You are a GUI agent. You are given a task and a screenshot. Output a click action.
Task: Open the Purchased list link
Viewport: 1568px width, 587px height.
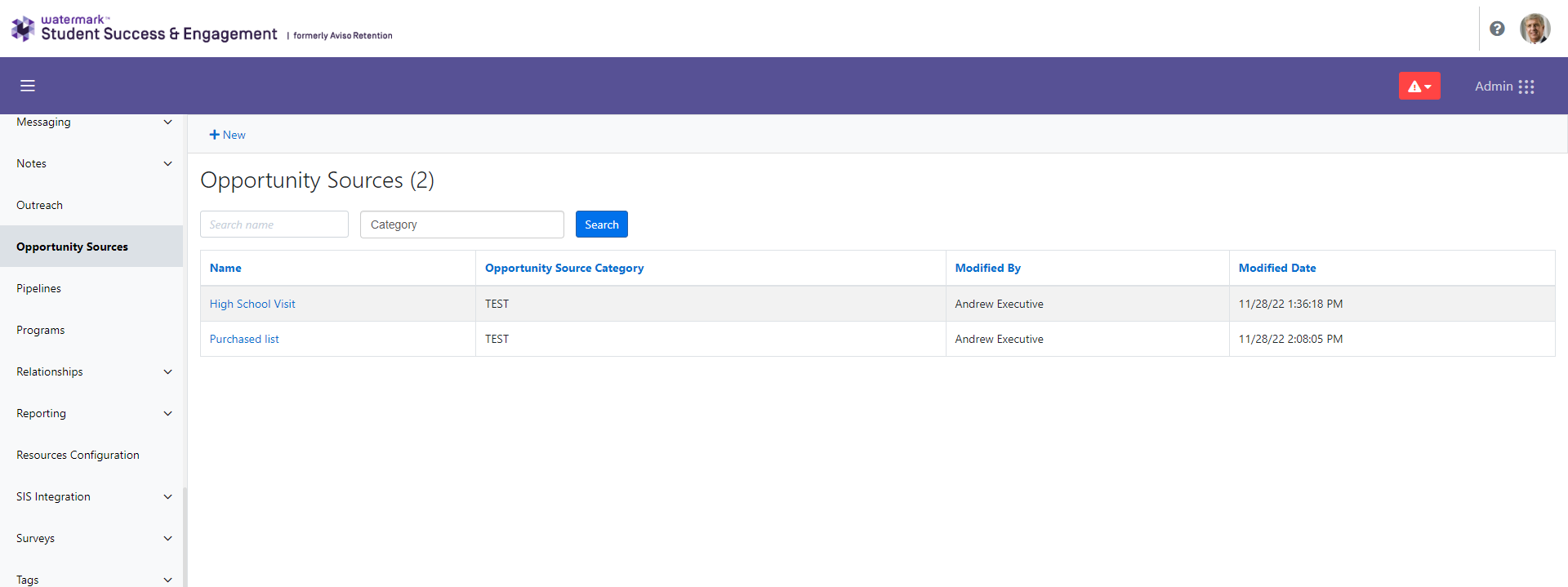point(244,339)
